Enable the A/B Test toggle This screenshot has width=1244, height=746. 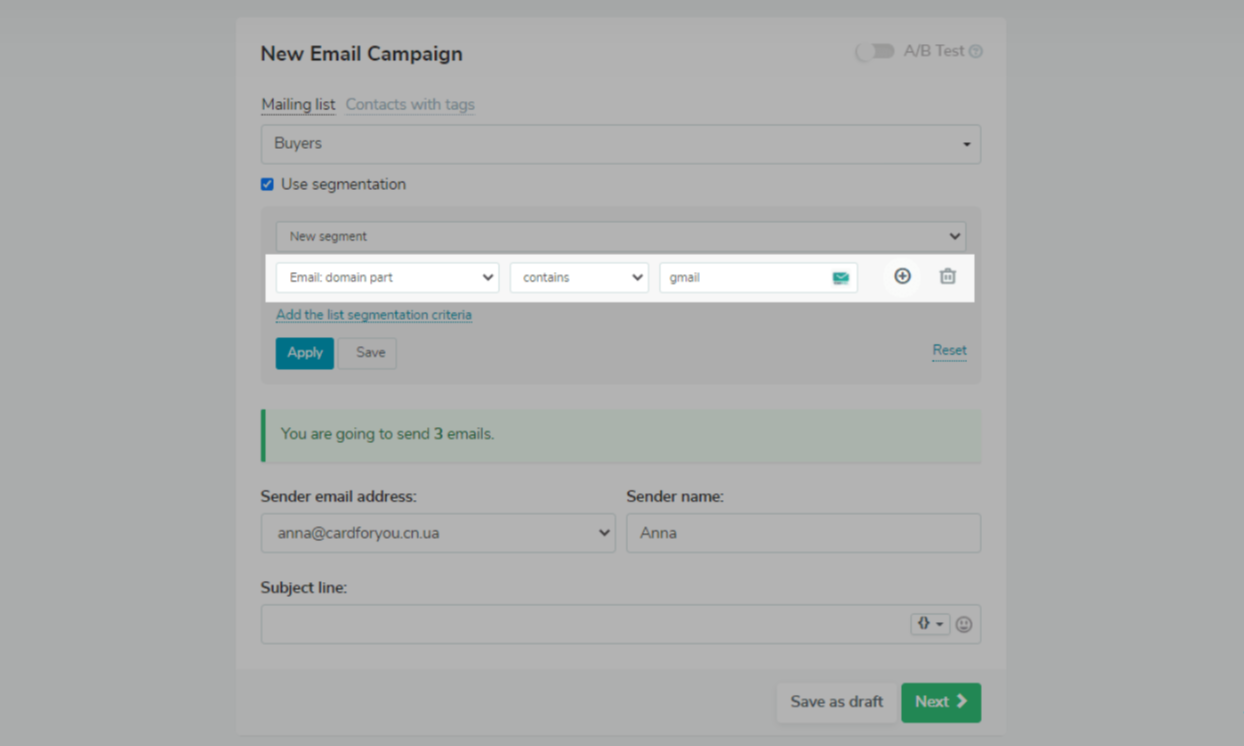point(874,50)
